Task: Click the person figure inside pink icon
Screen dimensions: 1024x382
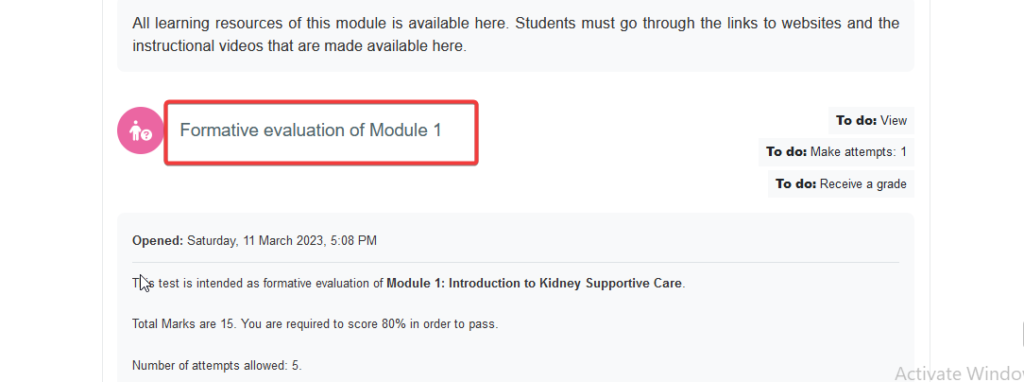Action: pyautogui.click(x=136, y=131)
